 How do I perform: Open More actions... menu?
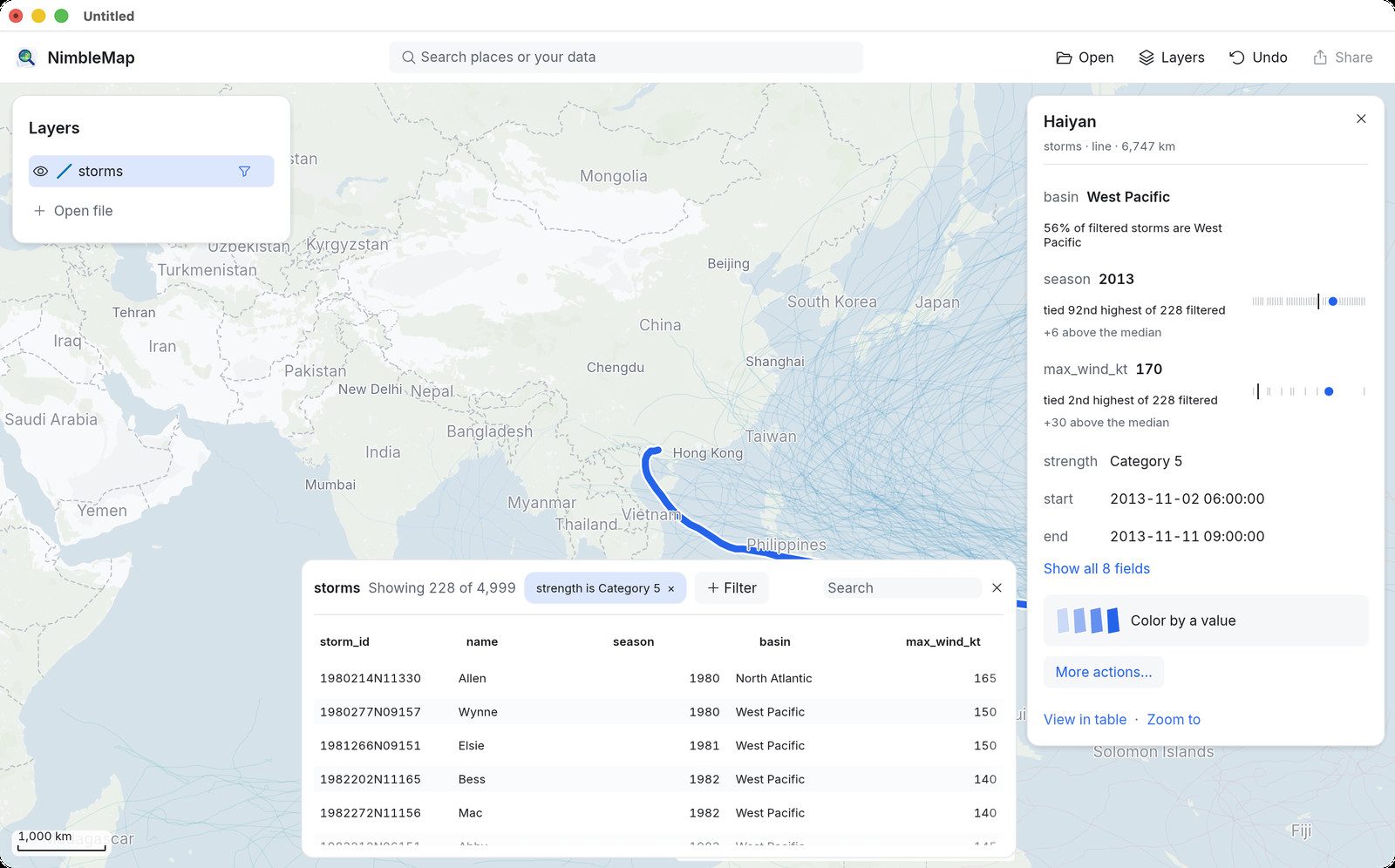[x=1104, y=672]
